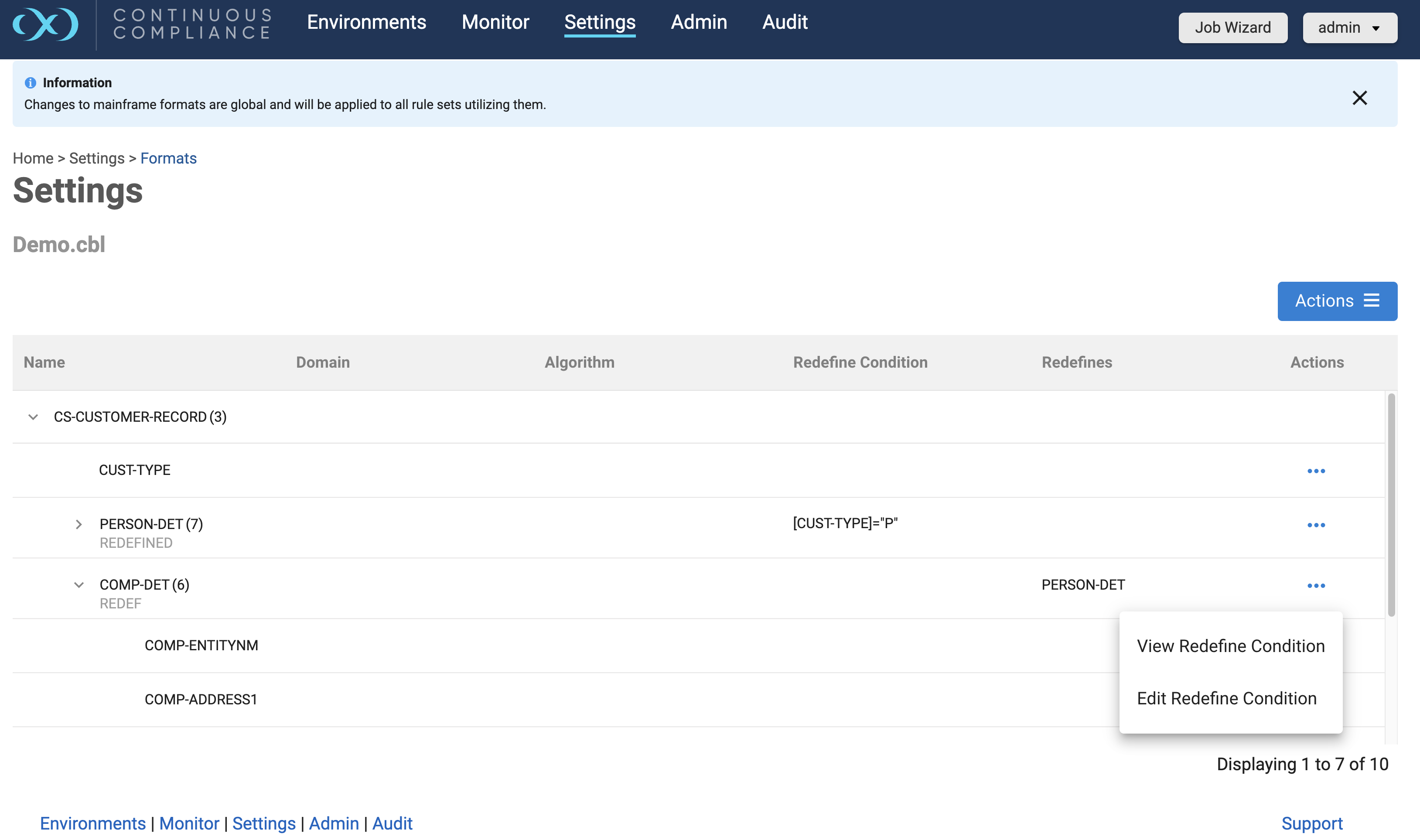The height and width of the screenshot is (840, 1420).
Task: Click the Formats breadcrumb link
Action: tap(168, 158)
